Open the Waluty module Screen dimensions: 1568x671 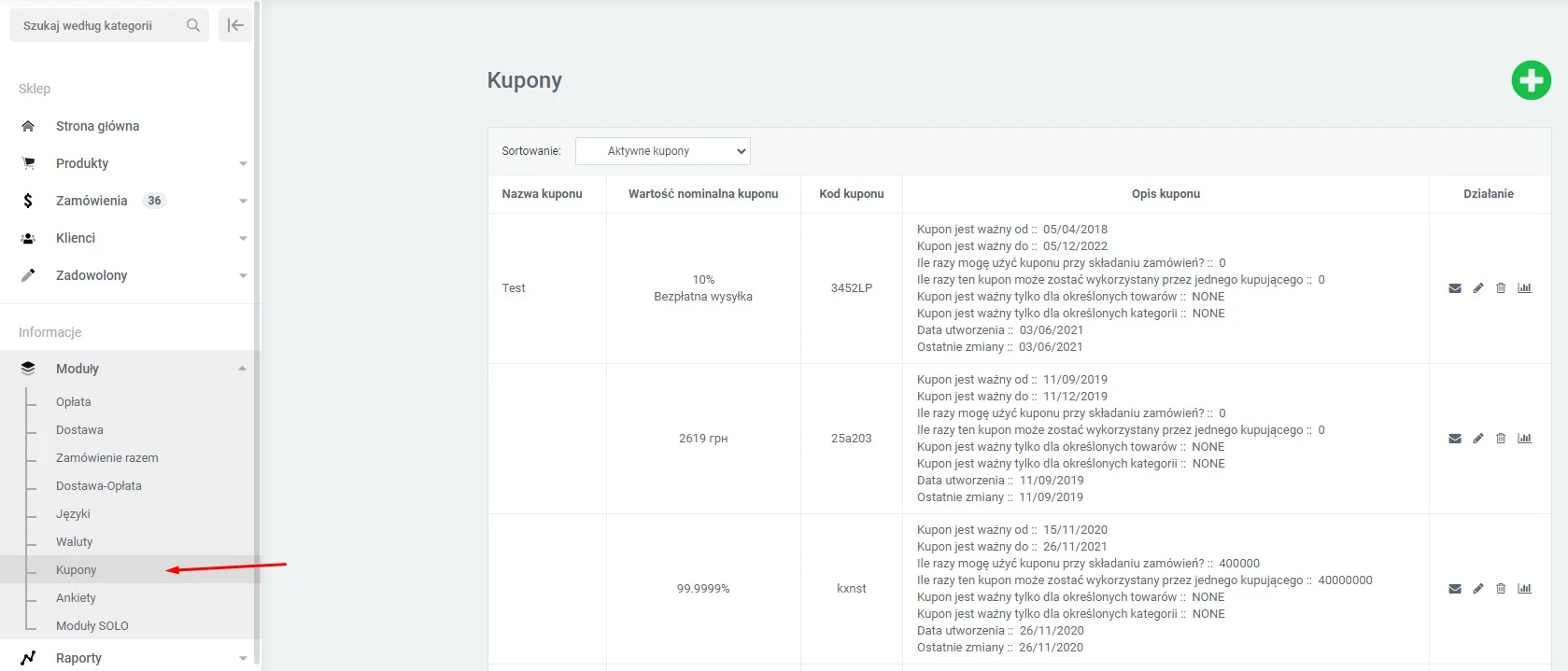[x=75, y=542]
